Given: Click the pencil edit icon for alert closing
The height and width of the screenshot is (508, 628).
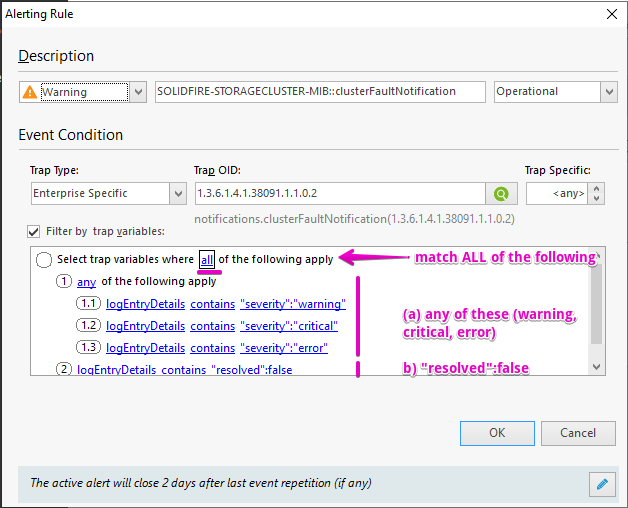Looking at the screenshot, I should (x=602, y=484).
